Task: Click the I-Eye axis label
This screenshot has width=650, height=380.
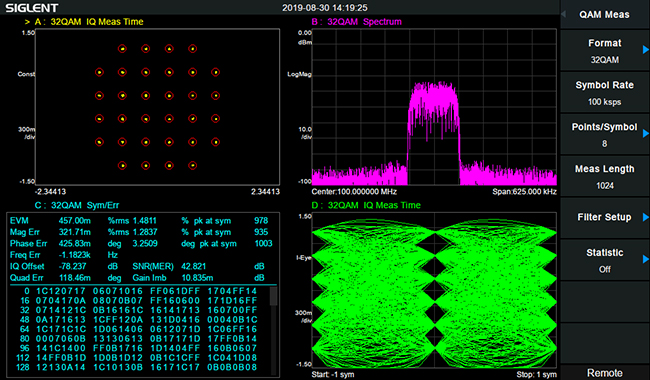Action: coord(303,258)
